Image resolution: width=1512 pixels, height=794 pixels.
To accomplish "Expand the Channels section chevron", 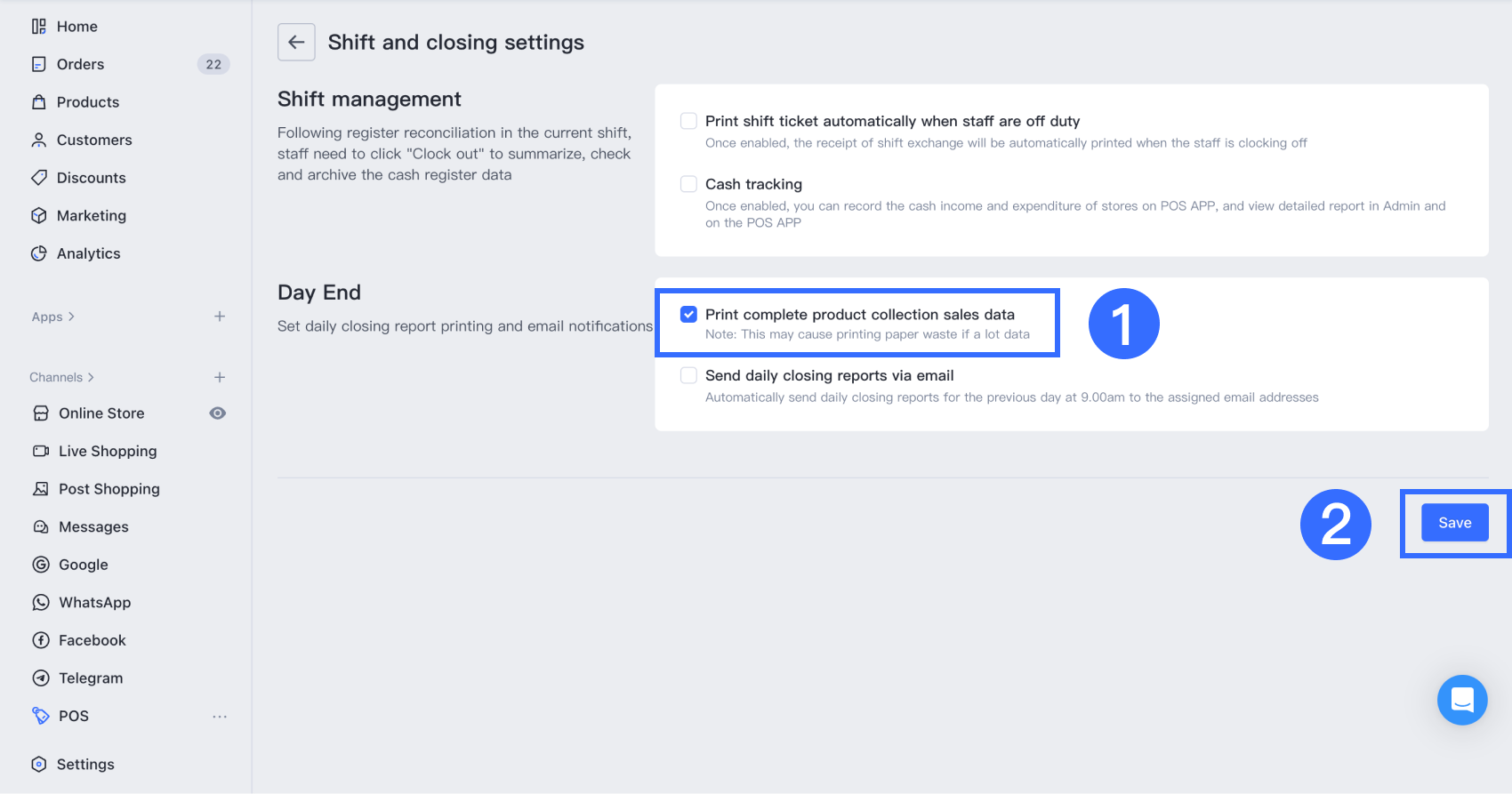I will [91, 377].
